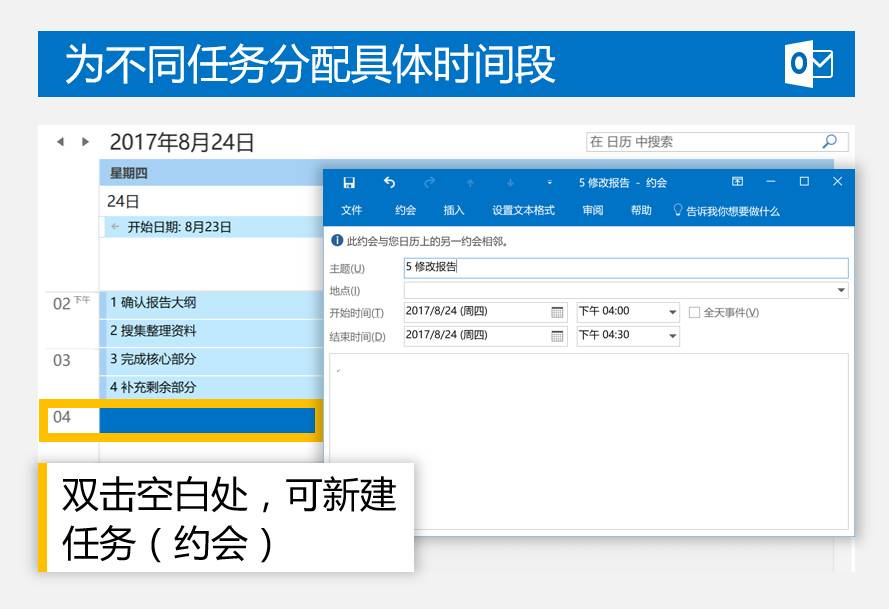
Task: Click the save icon in appointment window
Action: click(349, 183)
